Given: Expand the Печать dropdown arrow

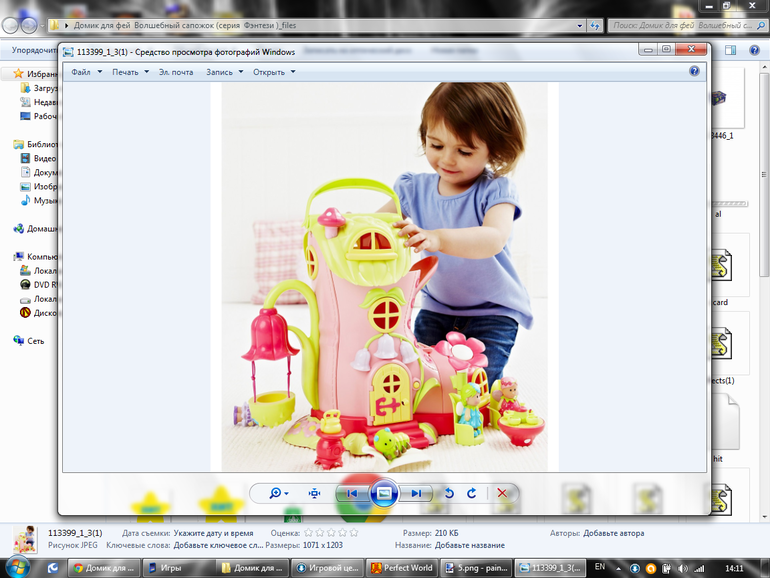Looking at the screenshot, I should pyautogui.click(x=146, y=72).
